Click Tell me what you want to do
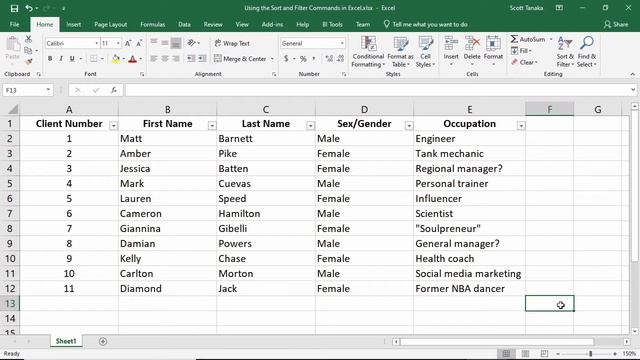Image resolution: width=640 pixels, height=360 pixels. click(425, 24)
